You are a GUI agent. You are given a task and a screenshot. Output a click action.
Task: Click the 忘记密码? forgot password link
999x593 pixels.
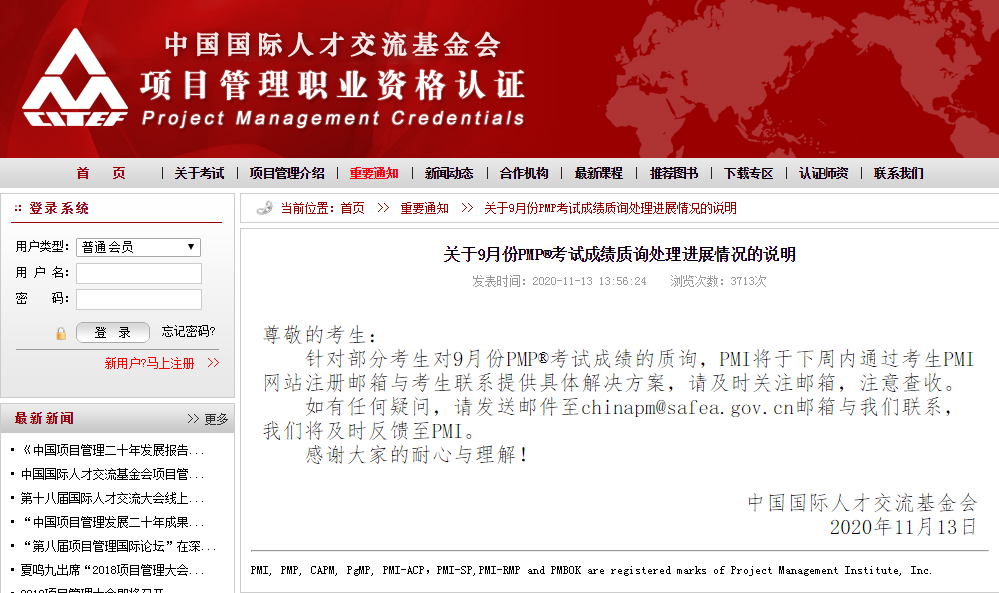tap(188, 332)
